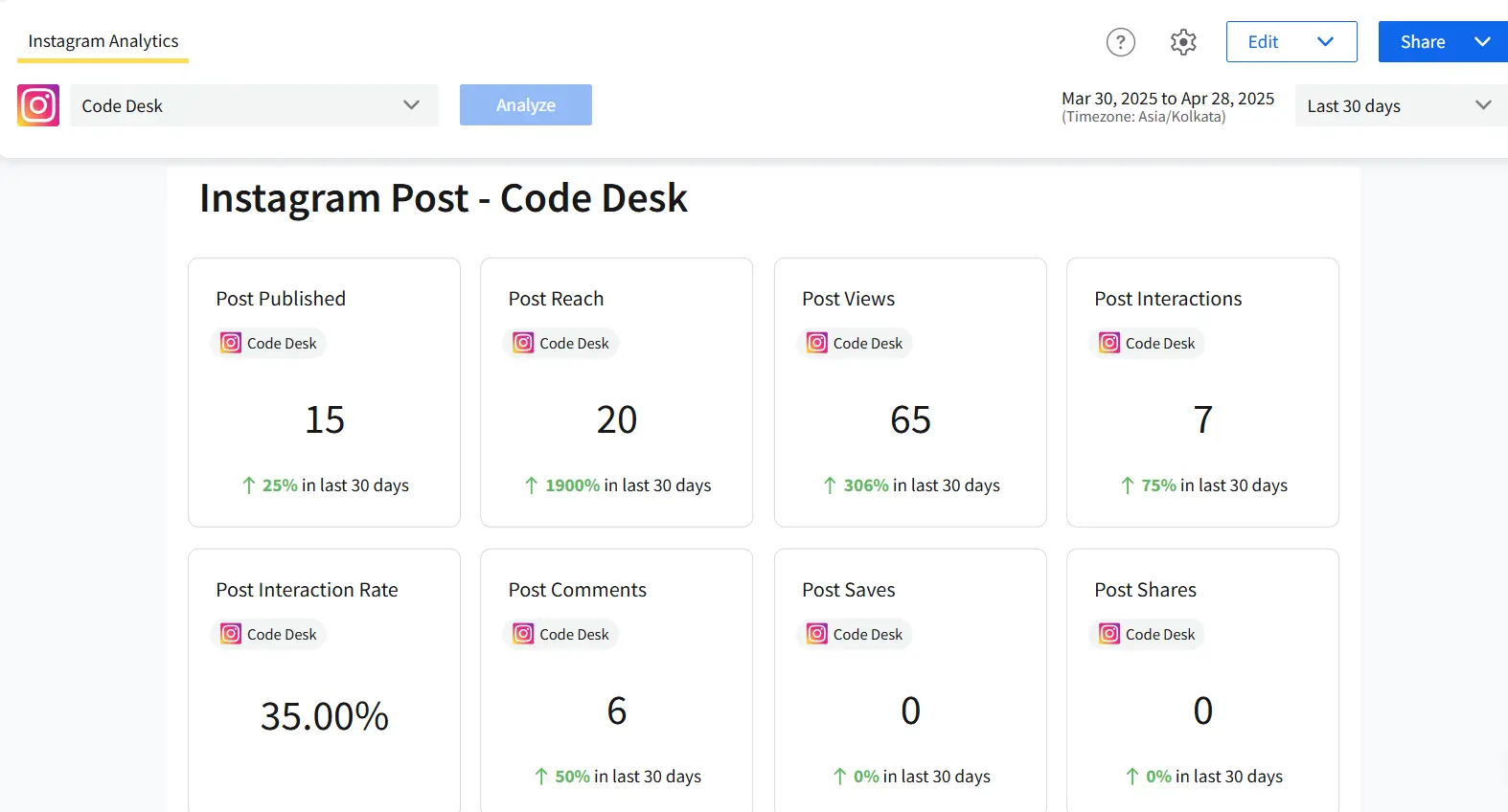Click the '25% in last 30 days' text

335,485
